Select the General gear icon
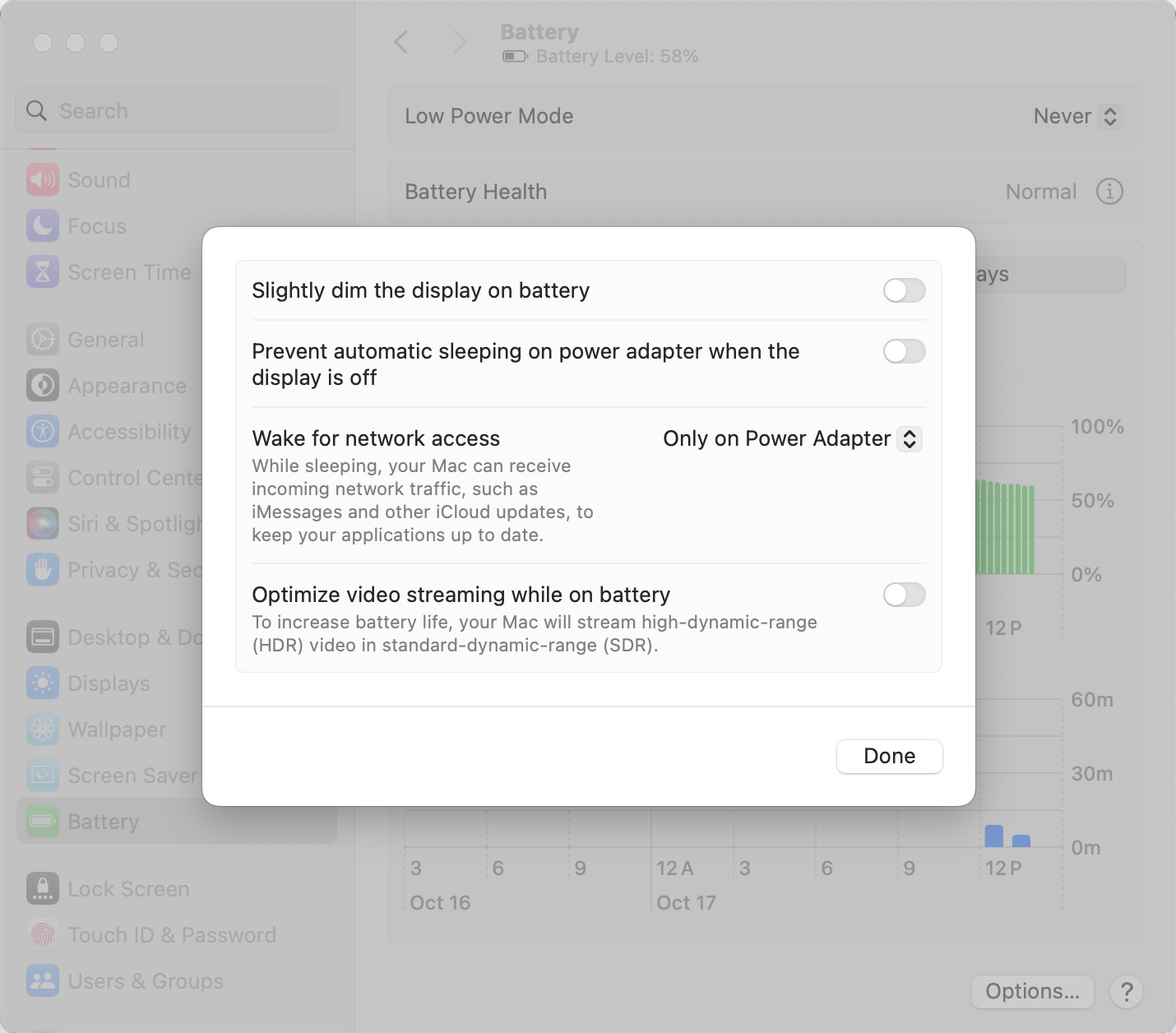1176x1033 pixels. point(42,340)
